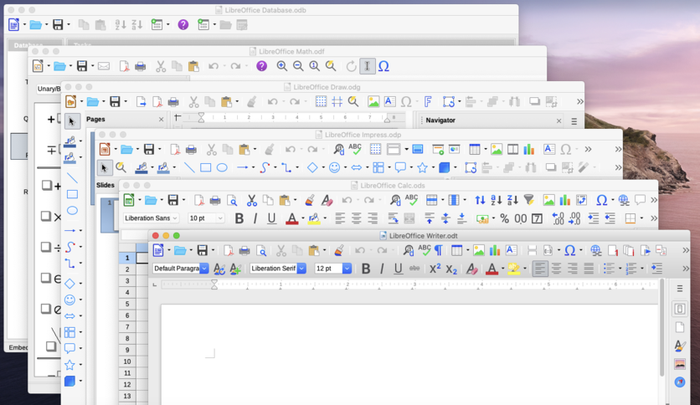Open Liberation Sans font dropdown in Calc
The image size is (700, 405).
pos(175,218)
